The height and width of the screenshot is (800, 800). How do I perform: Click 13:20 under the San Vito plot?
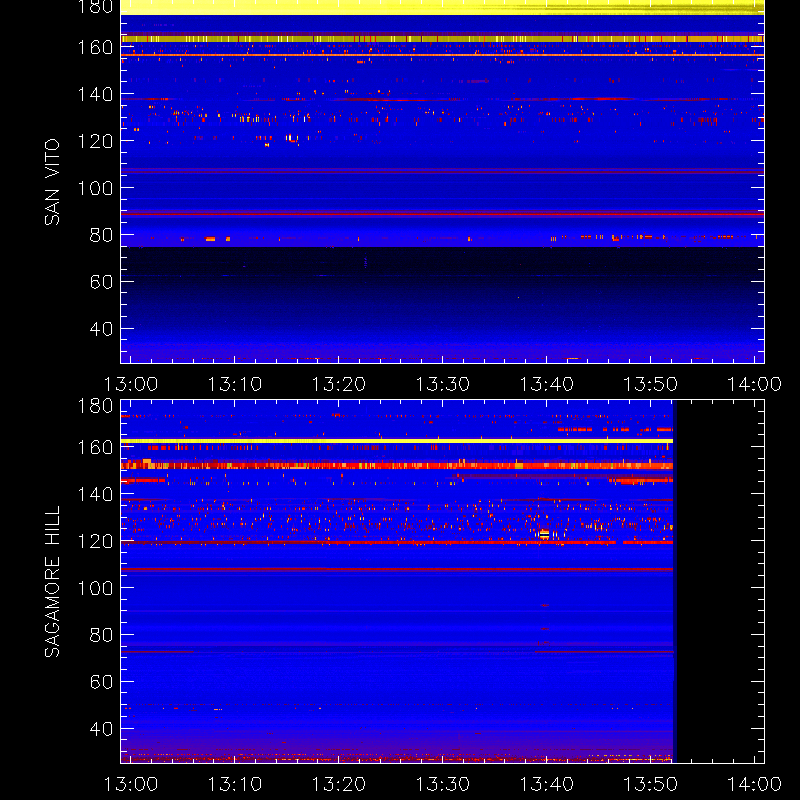pyautogui.click(x=339, y=384)
